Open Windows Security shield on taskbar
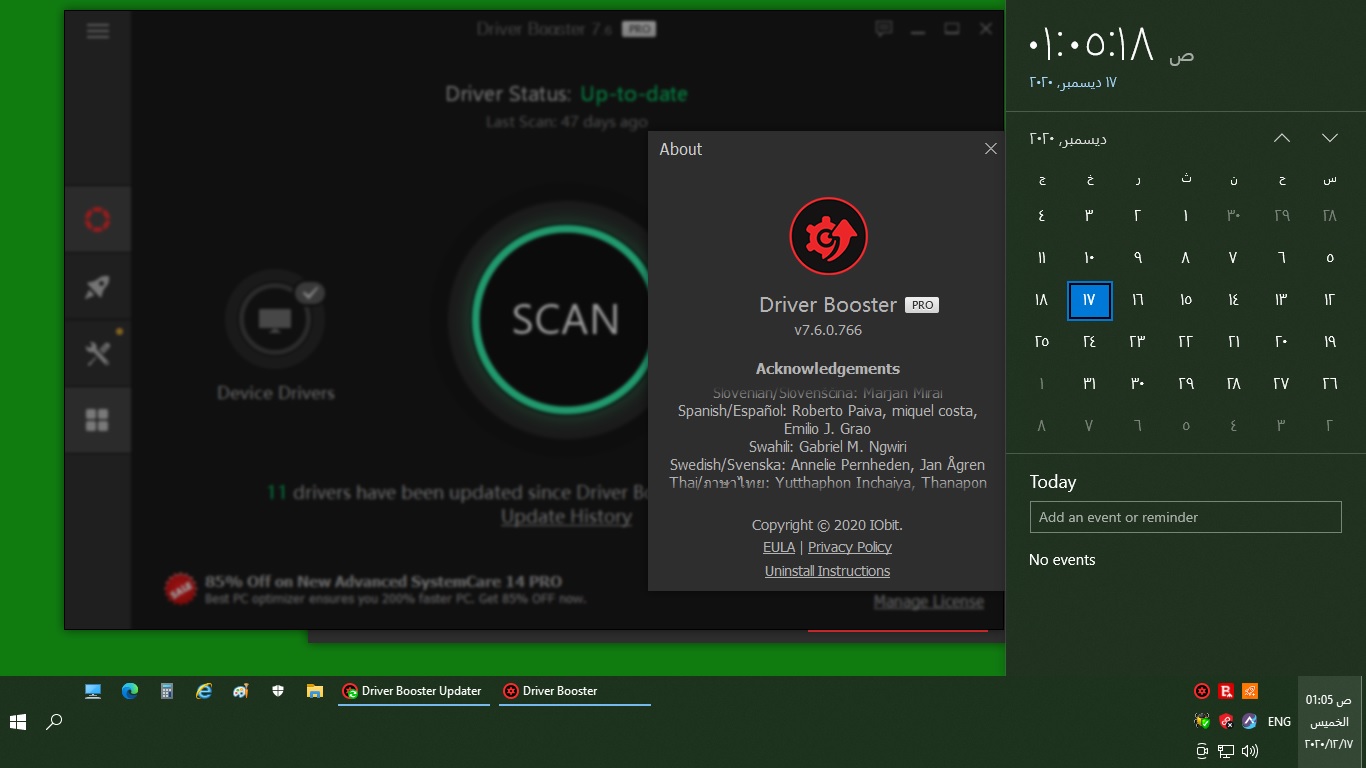The image size is (1366, 768). (278, 691)
